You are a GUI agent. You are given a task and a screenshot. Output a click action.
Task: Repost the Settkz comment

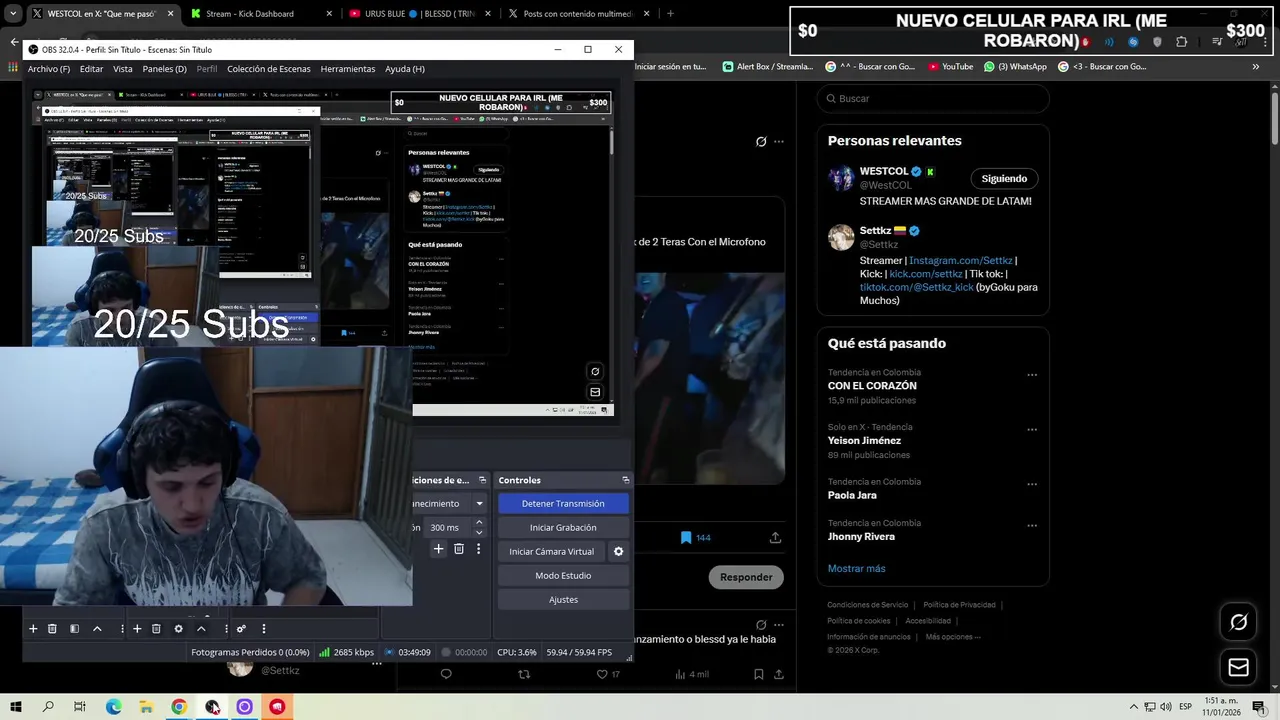point(523,674)
